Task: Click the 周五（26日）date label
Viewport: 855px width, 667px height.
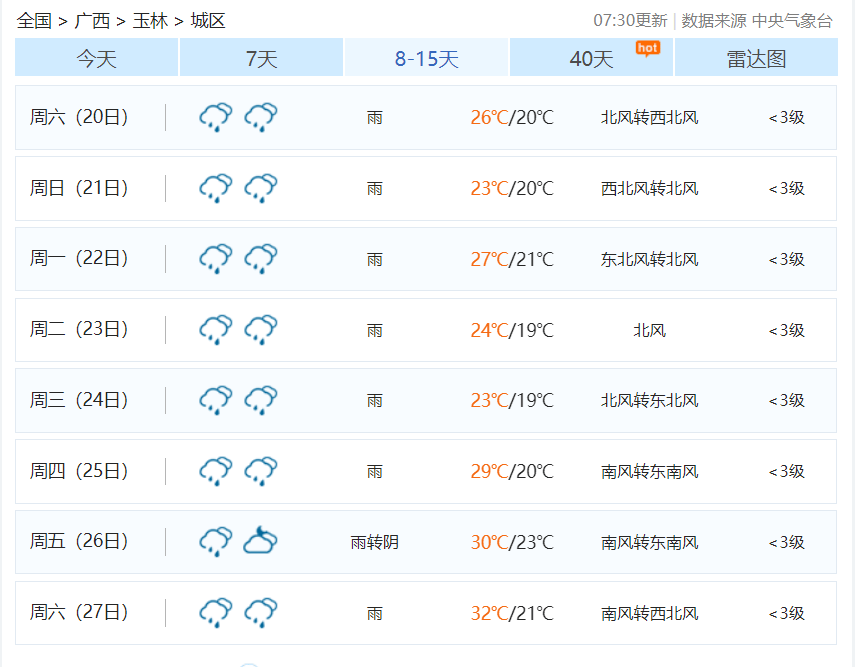Action: [x=73, y=541]
